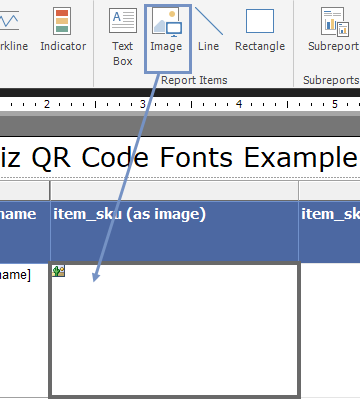The width and height of the screenshot is (360, 411).
Task: Click the partially visible item_sk header on right
Action: coord(330,231)
